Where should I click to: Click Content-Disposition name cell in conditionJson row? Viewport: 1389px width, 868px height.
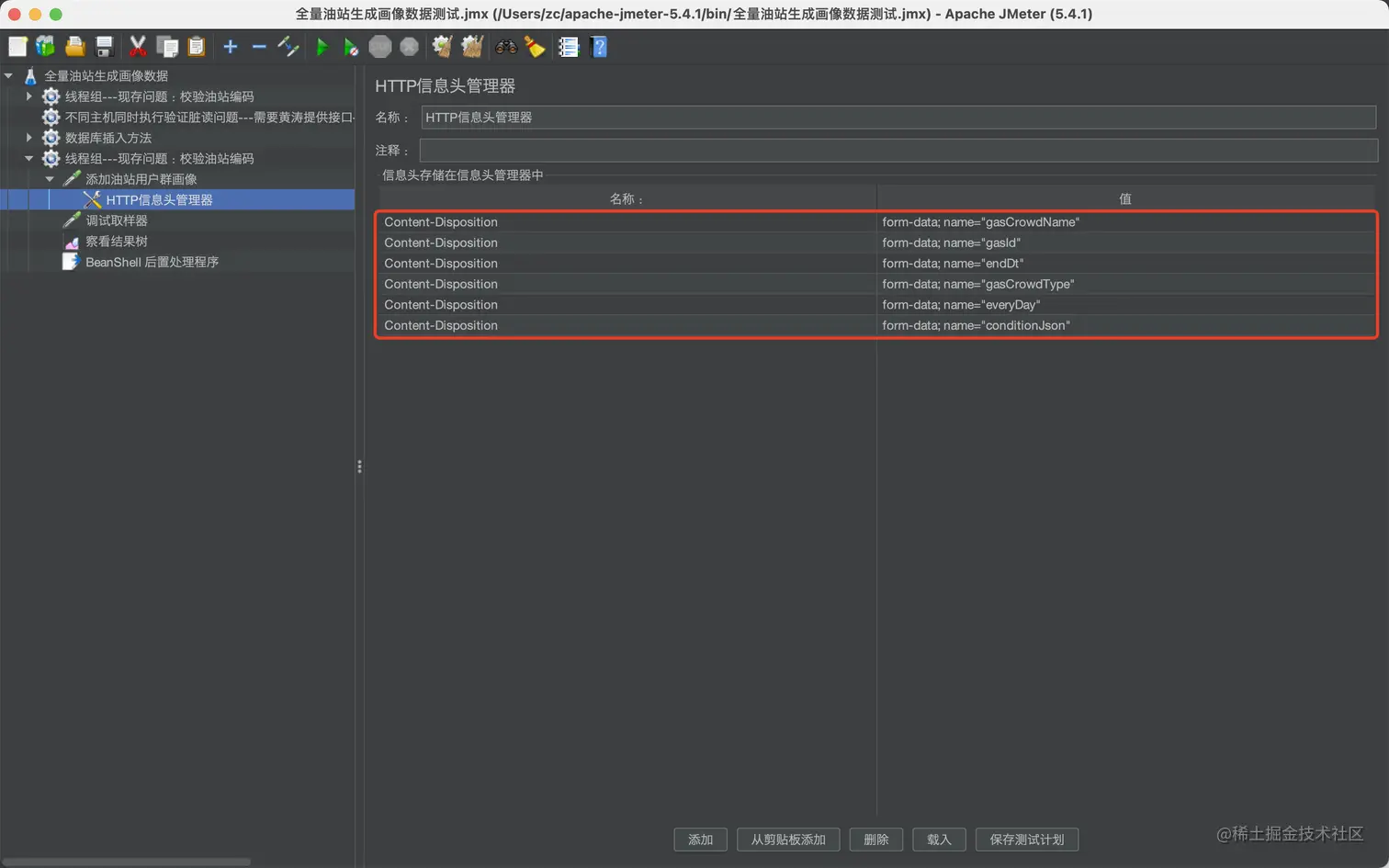[x=627, y=325]
